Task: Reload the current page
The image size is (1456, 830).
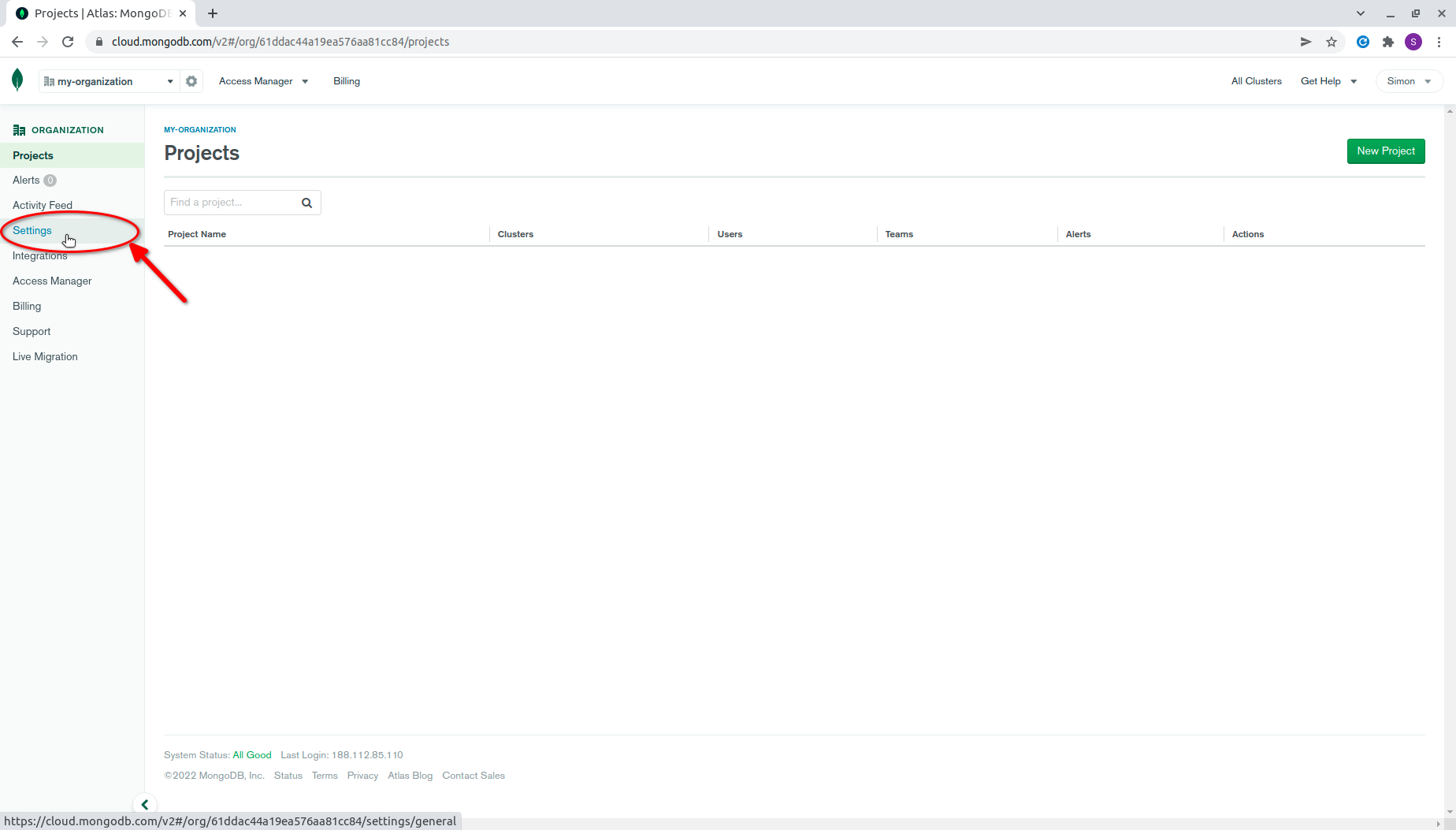Action: [x=68, y=42]
